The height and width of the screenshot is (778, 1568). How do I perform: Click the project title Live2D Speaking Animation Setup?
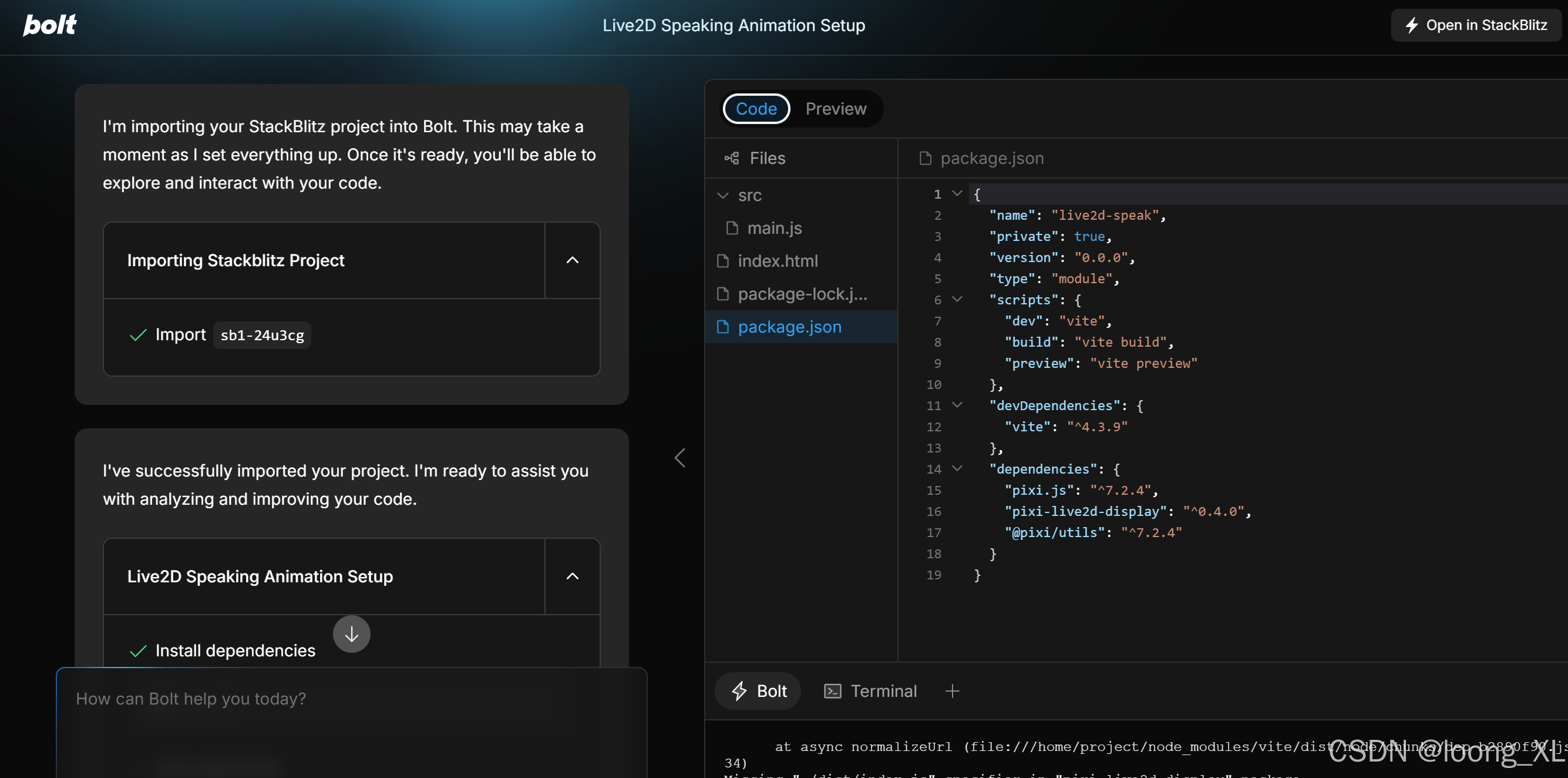[733, 25]
